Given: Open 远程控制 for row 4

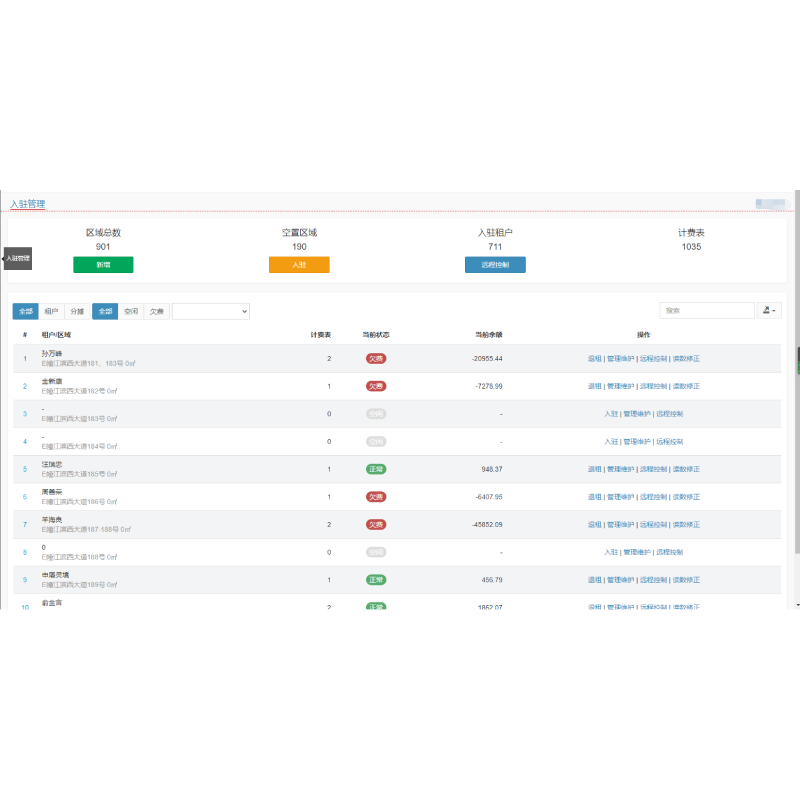Looking at the screenshot, I should click(669, 441).
